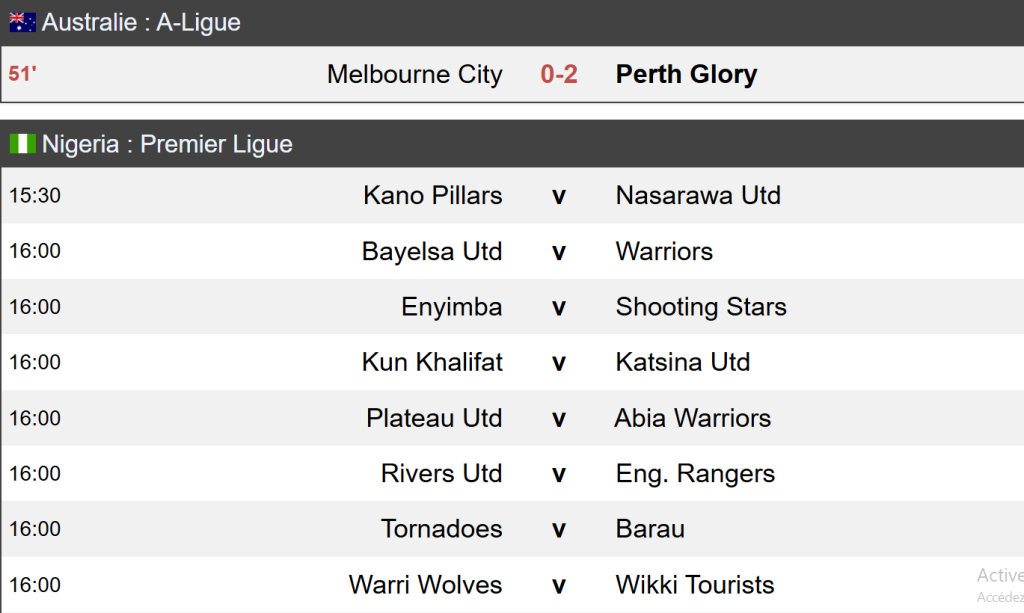Click the 0-2 live score
Viewport: 1024px width, 613px height.
click(x=559, y=75)
